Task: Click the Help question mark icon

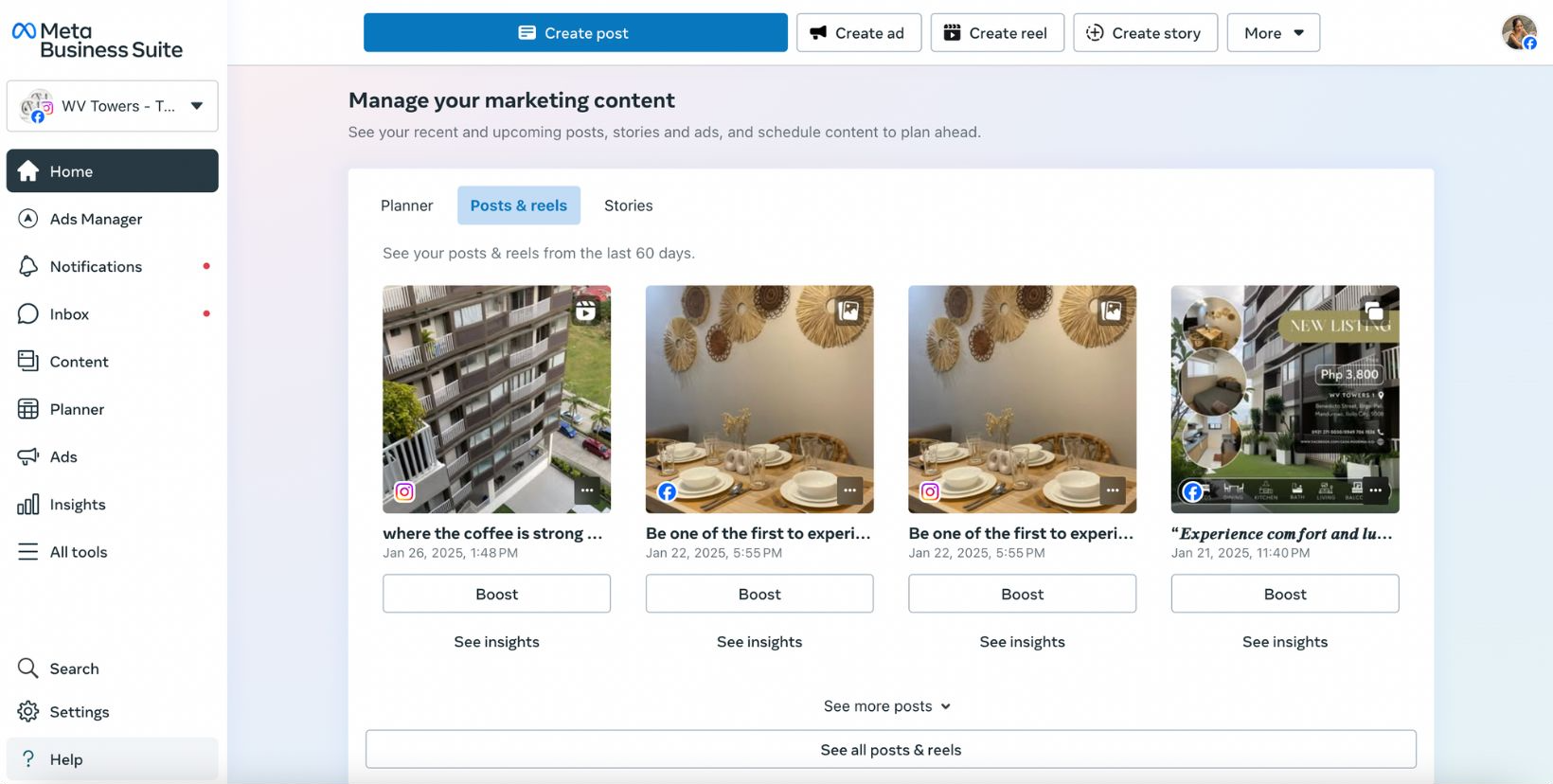Action: click(28, 758)
